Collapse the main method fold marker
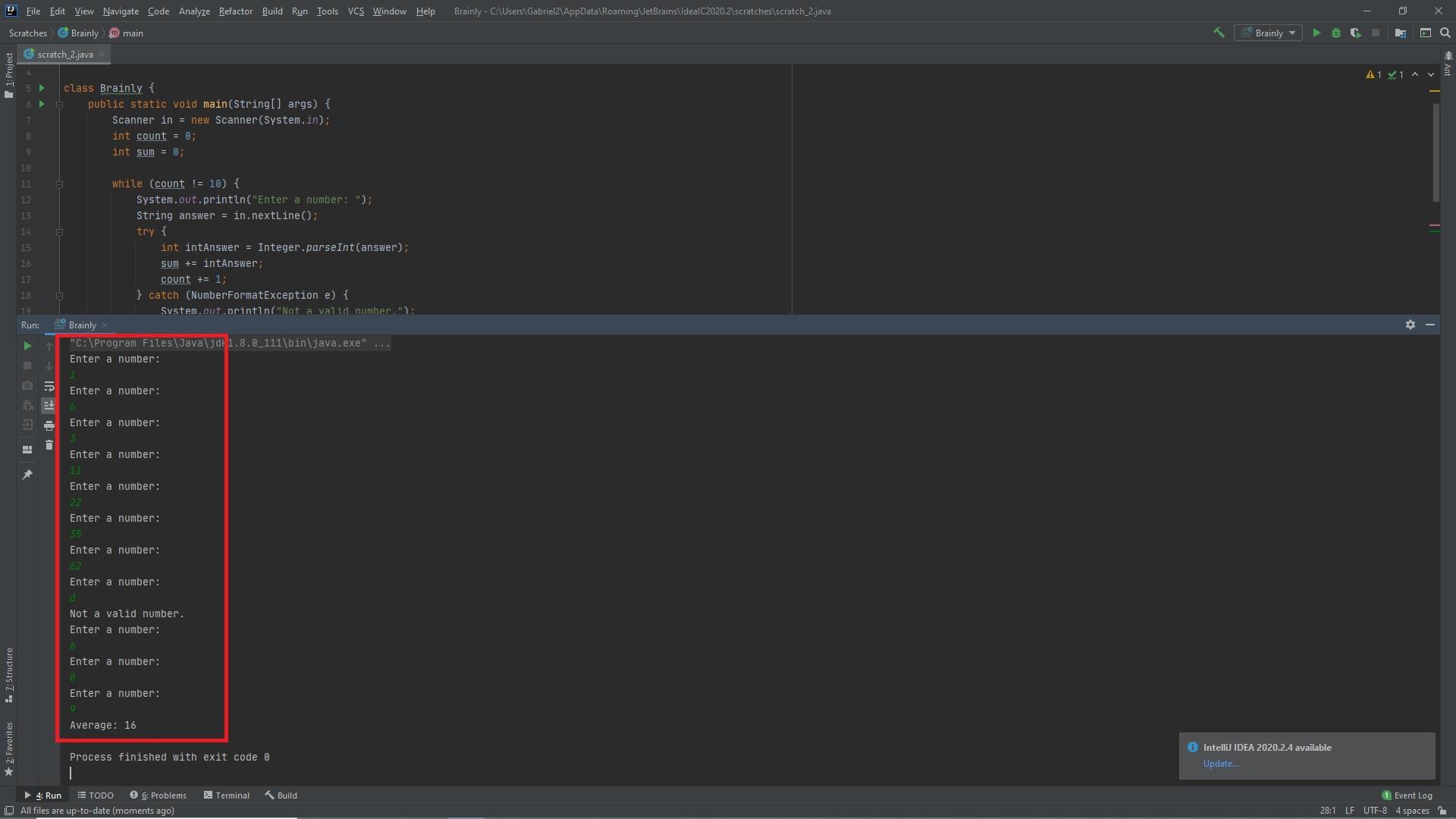Image resolution: width=1456 pixels, height=819 pixels. tap(59, 105)
